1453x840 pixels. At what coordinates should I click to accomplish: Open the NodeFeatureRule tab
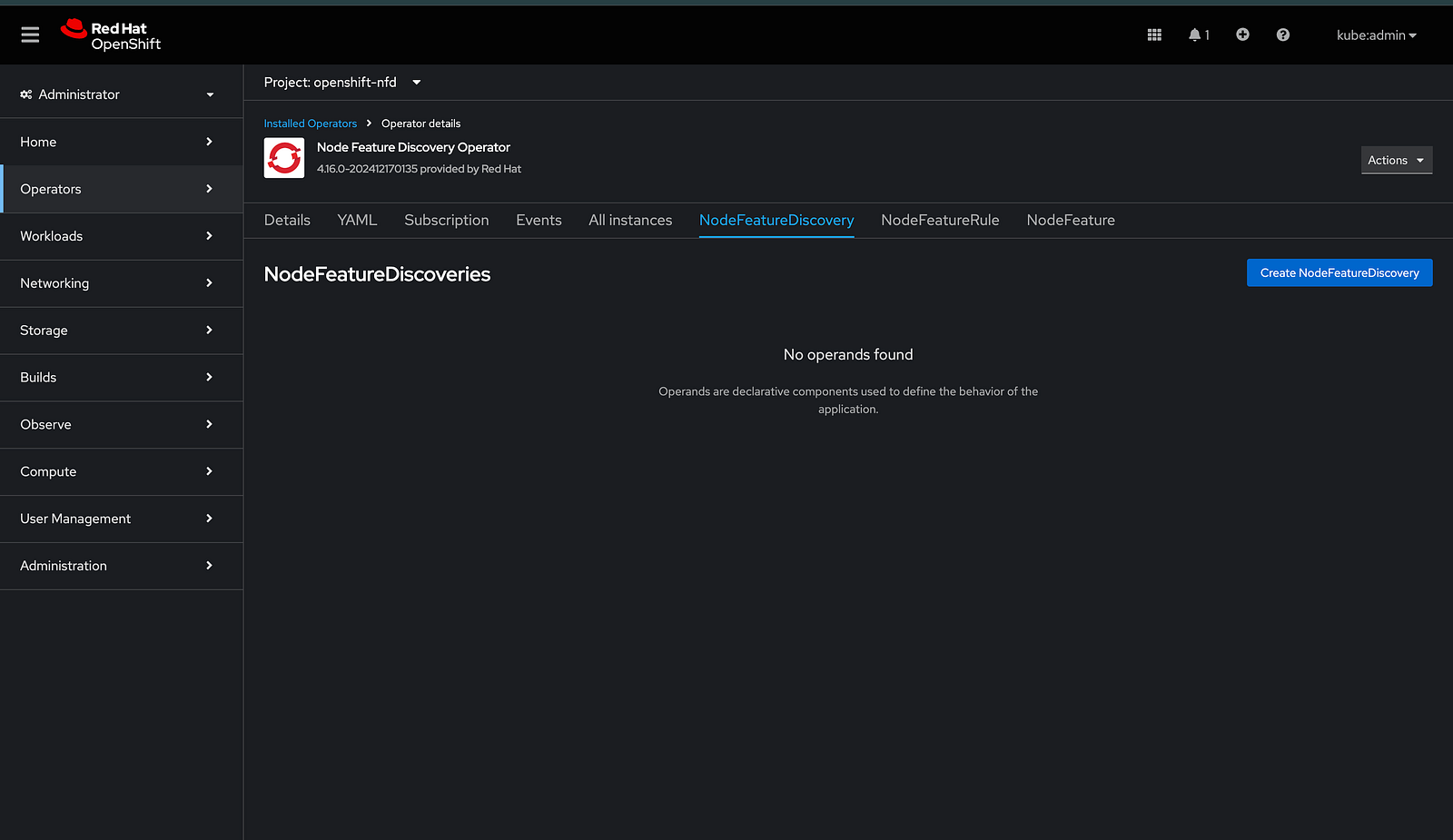click(x=940, y=221)
